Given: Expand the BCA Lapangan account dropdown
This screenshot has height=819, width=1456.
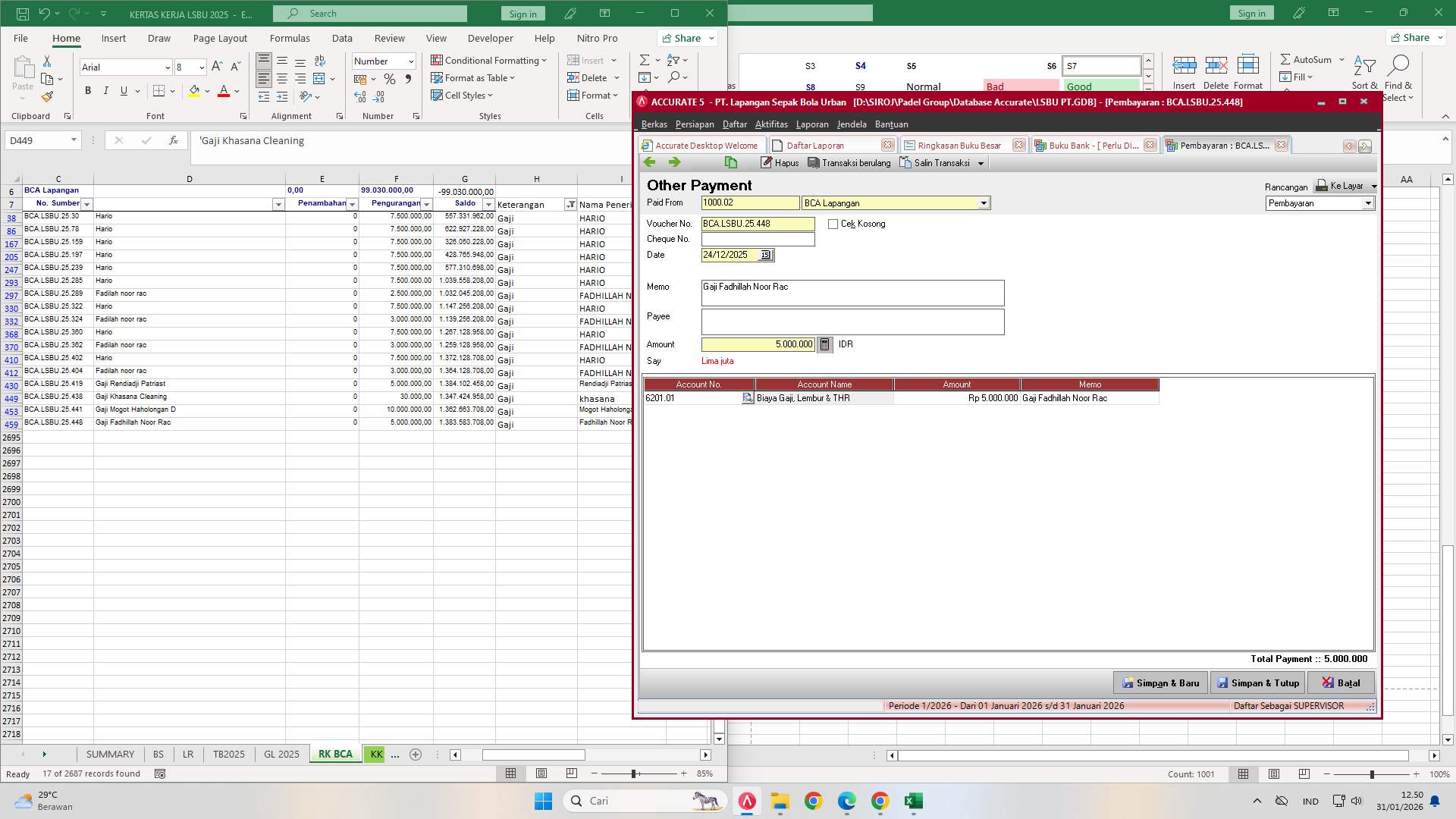Looking at the screenshot, I should click(984, 203).
